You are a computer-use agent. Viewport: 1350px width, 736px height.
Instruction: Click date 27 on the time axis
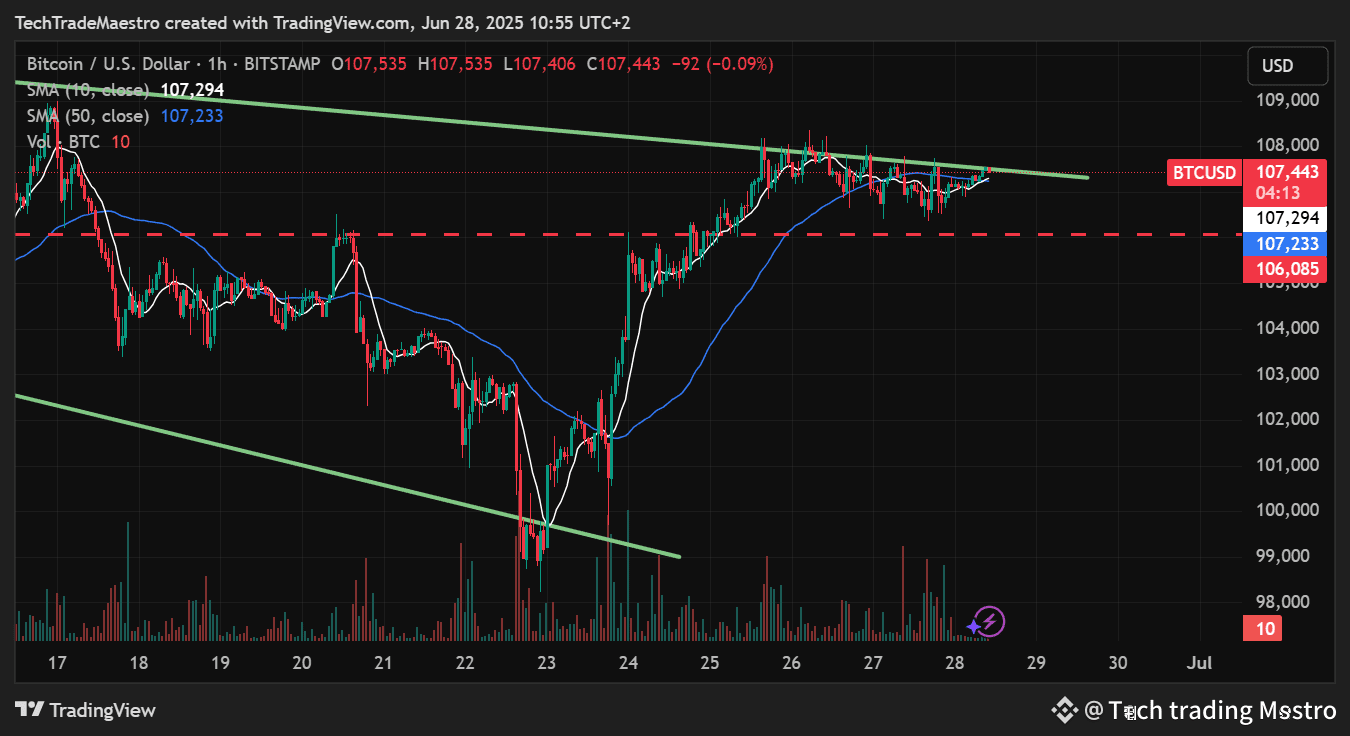tap(873, 662)
